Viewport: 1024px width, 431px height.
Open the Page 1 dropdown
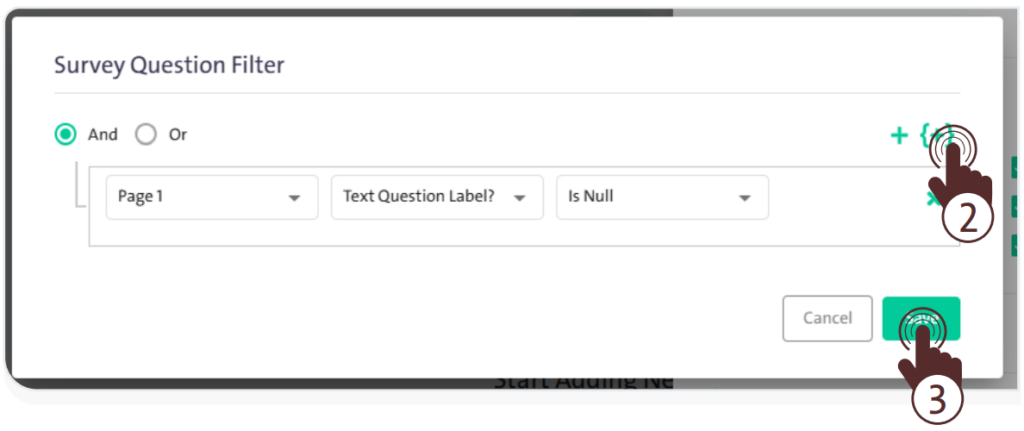211,197
